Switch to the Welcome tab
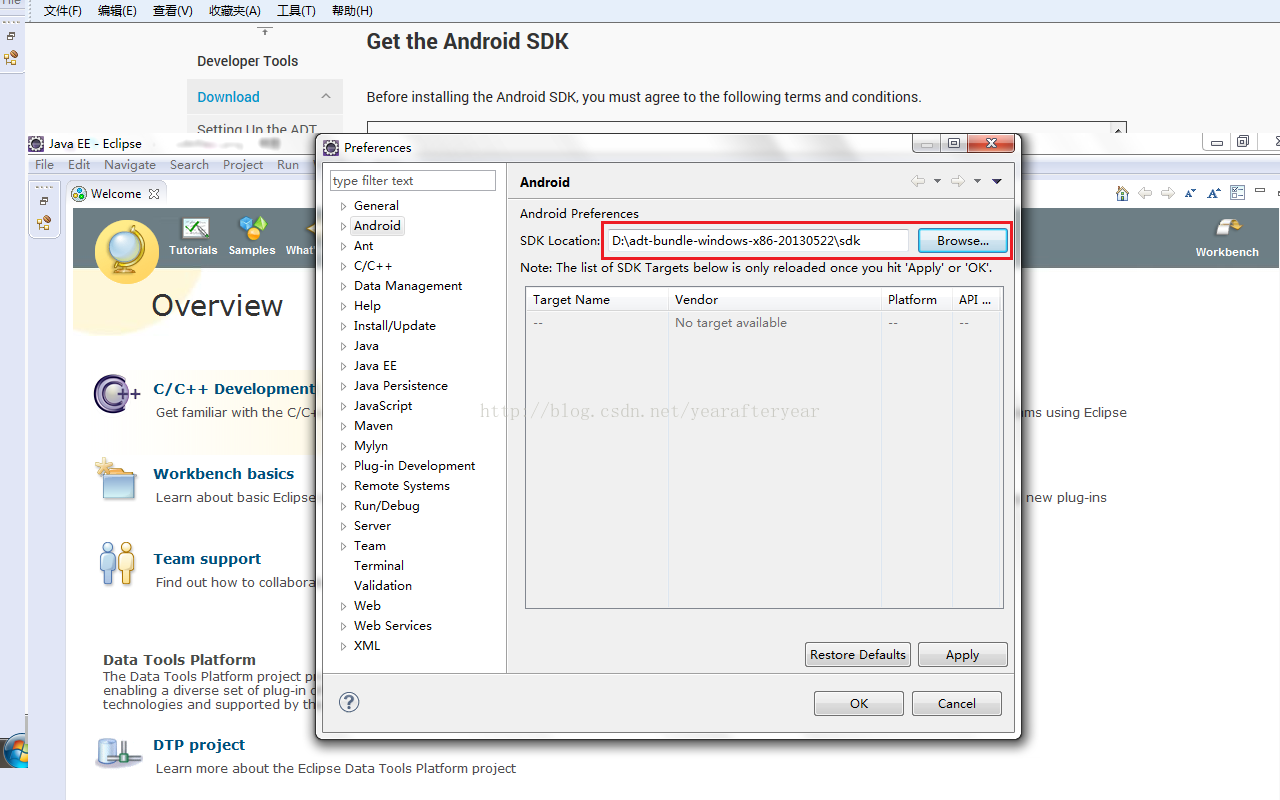Image resolution: width=1280 pixels, height=800 pixels. [116, 194]
